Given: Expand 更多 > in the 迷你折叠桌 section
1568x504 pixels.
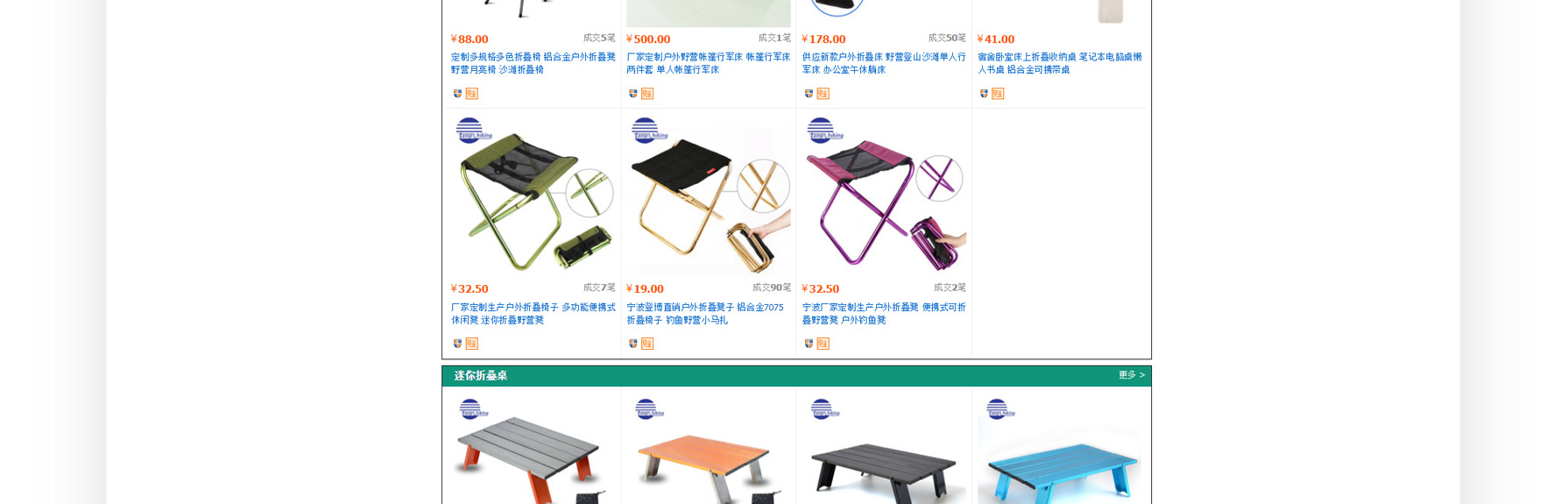Looking at the screenshot, I should click(1131, 375).
